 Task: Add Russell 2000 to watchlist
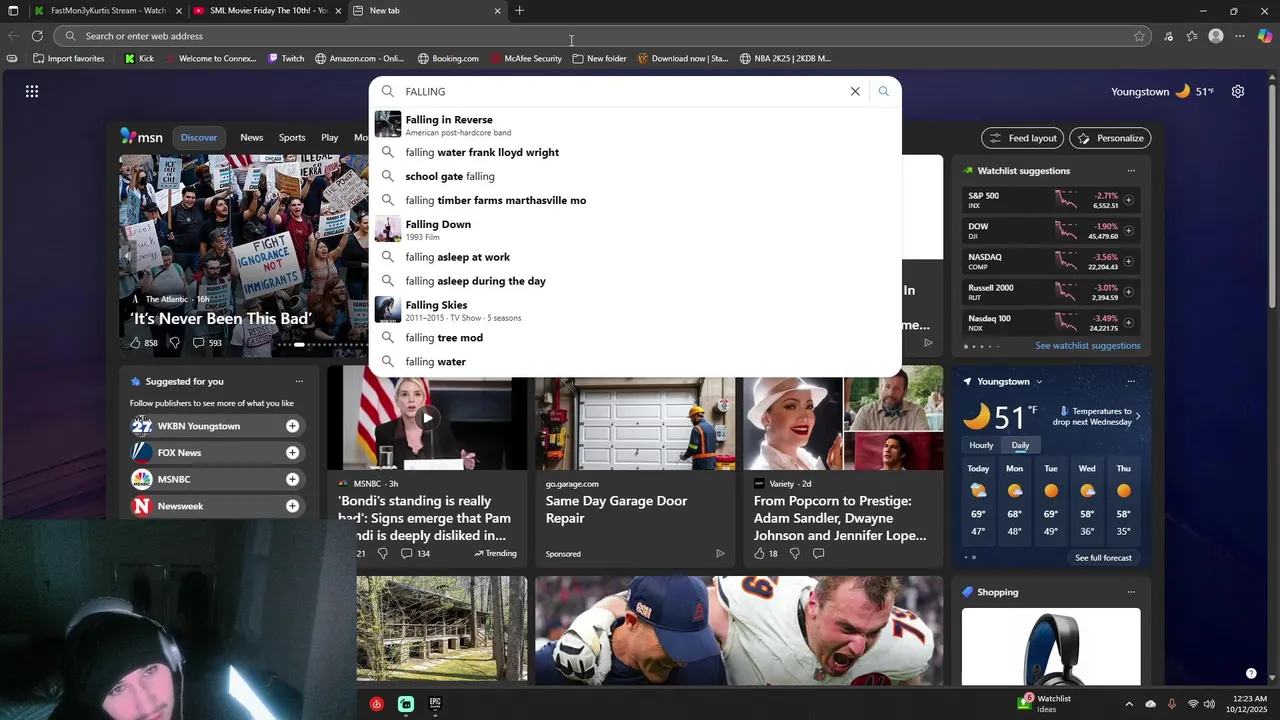tap(1128, 292)
